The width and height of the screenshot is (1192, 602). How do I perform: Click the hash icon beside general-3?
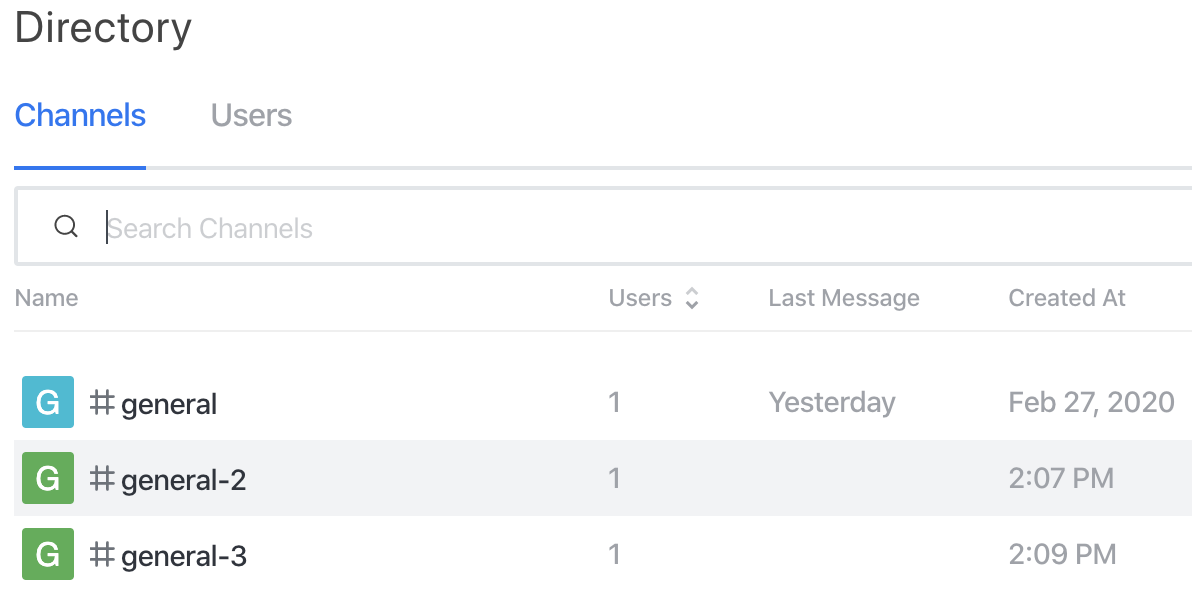click(103, 554)
